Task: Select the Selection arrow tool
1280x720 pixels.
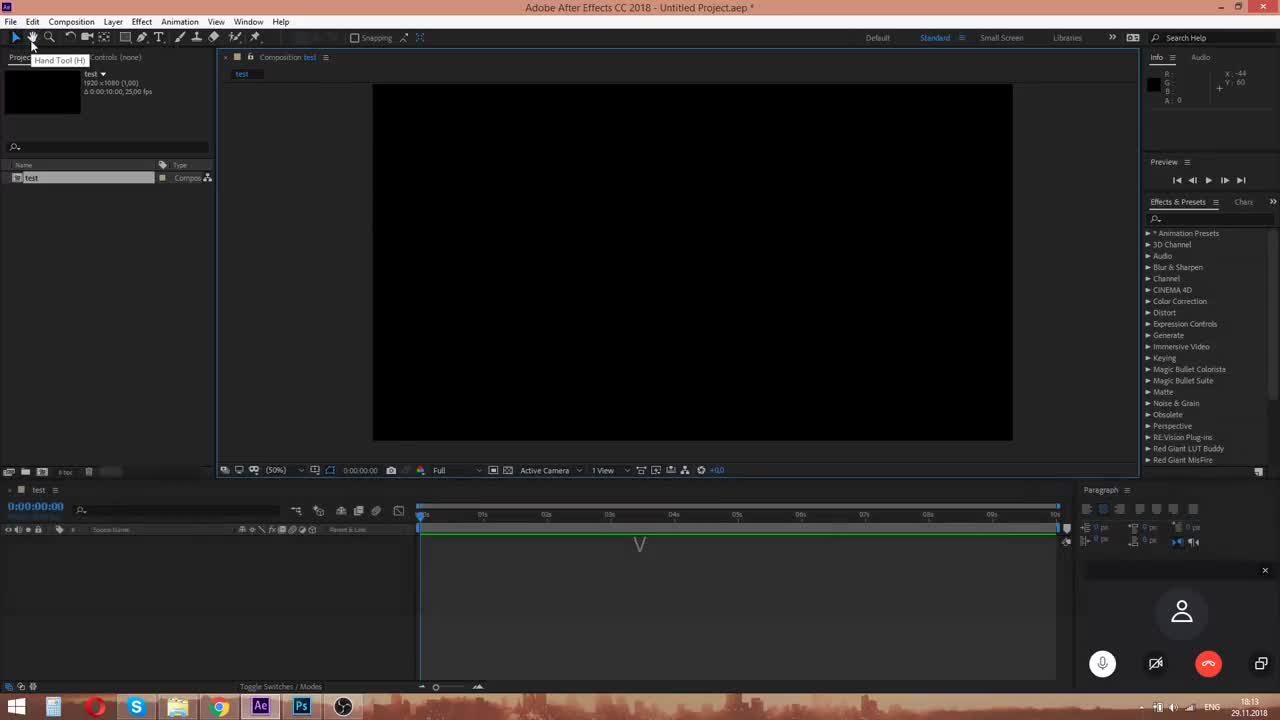Action: point(15,37)
